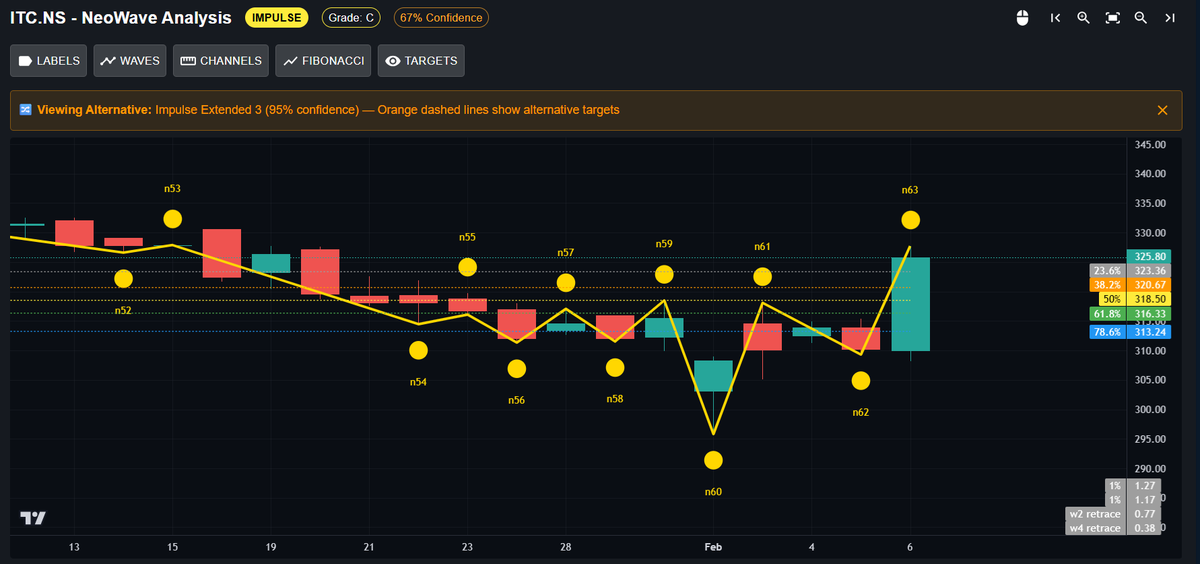1200x564 pixels.
Task: Click the 13 date axis label
Action: [x=74, y=547]
